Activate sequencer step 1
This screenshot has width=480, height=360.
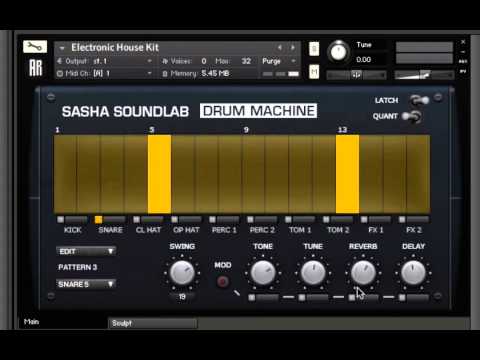65,174
